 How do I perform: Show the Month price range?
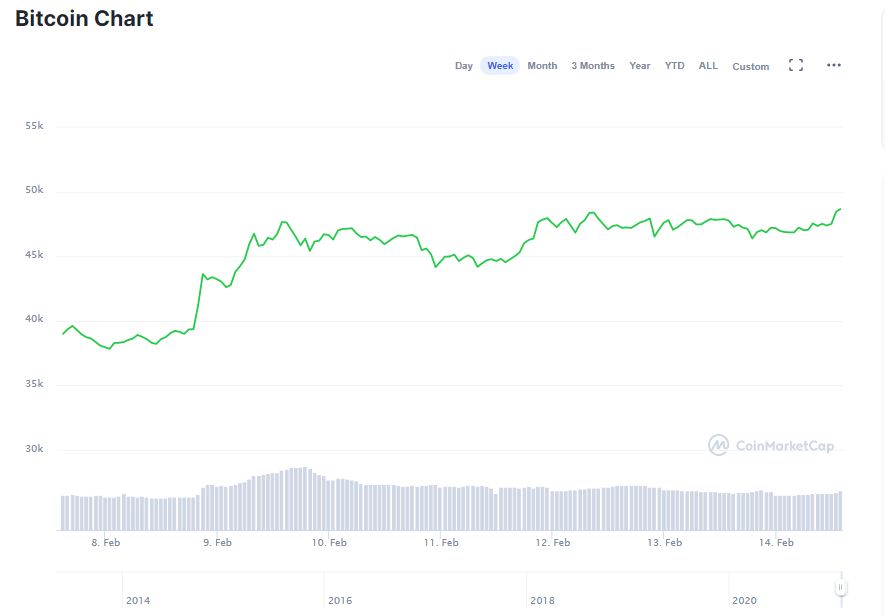(542, 66)
